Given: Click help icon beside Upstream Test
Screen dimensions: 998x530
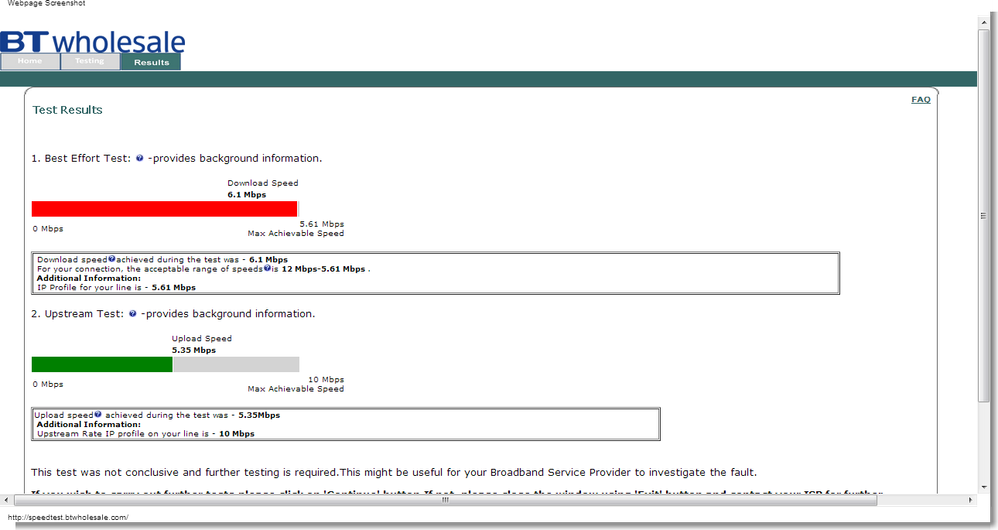Looking at the screenshot, I should [x=132, y=314].
